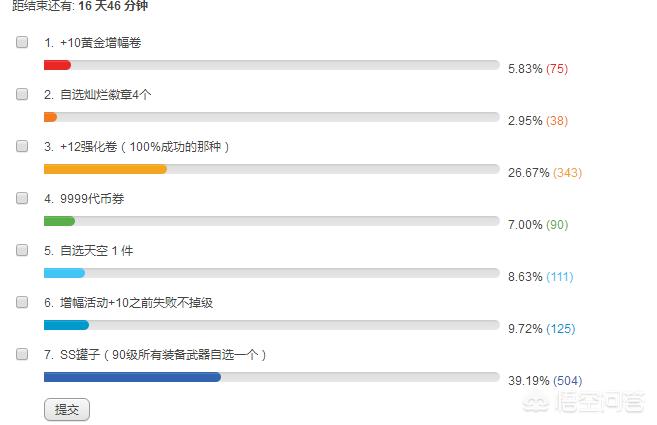Viewport: 657px width, 425px height.
Task: Click the 提交 submit button
Action: point(67,409)
